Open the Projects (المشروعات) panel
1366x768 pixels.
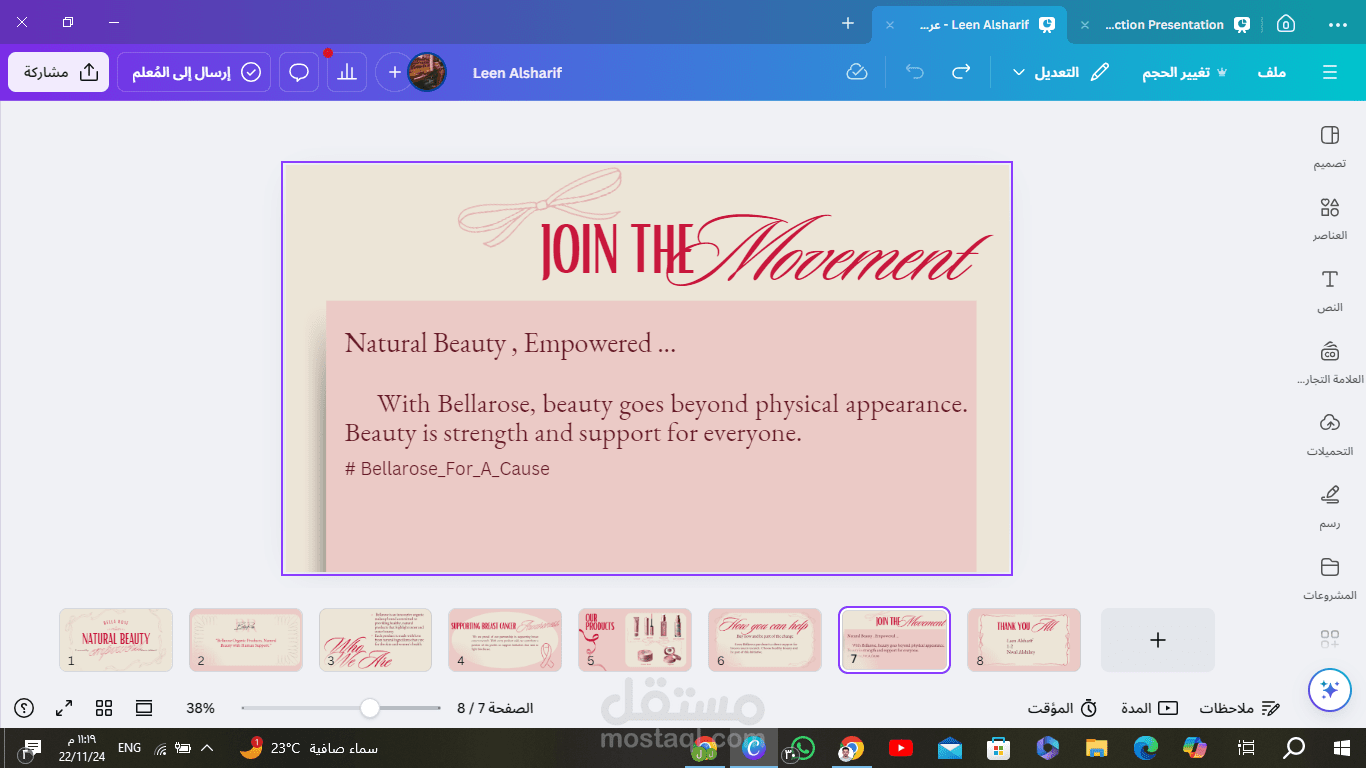pos(1329,578)
